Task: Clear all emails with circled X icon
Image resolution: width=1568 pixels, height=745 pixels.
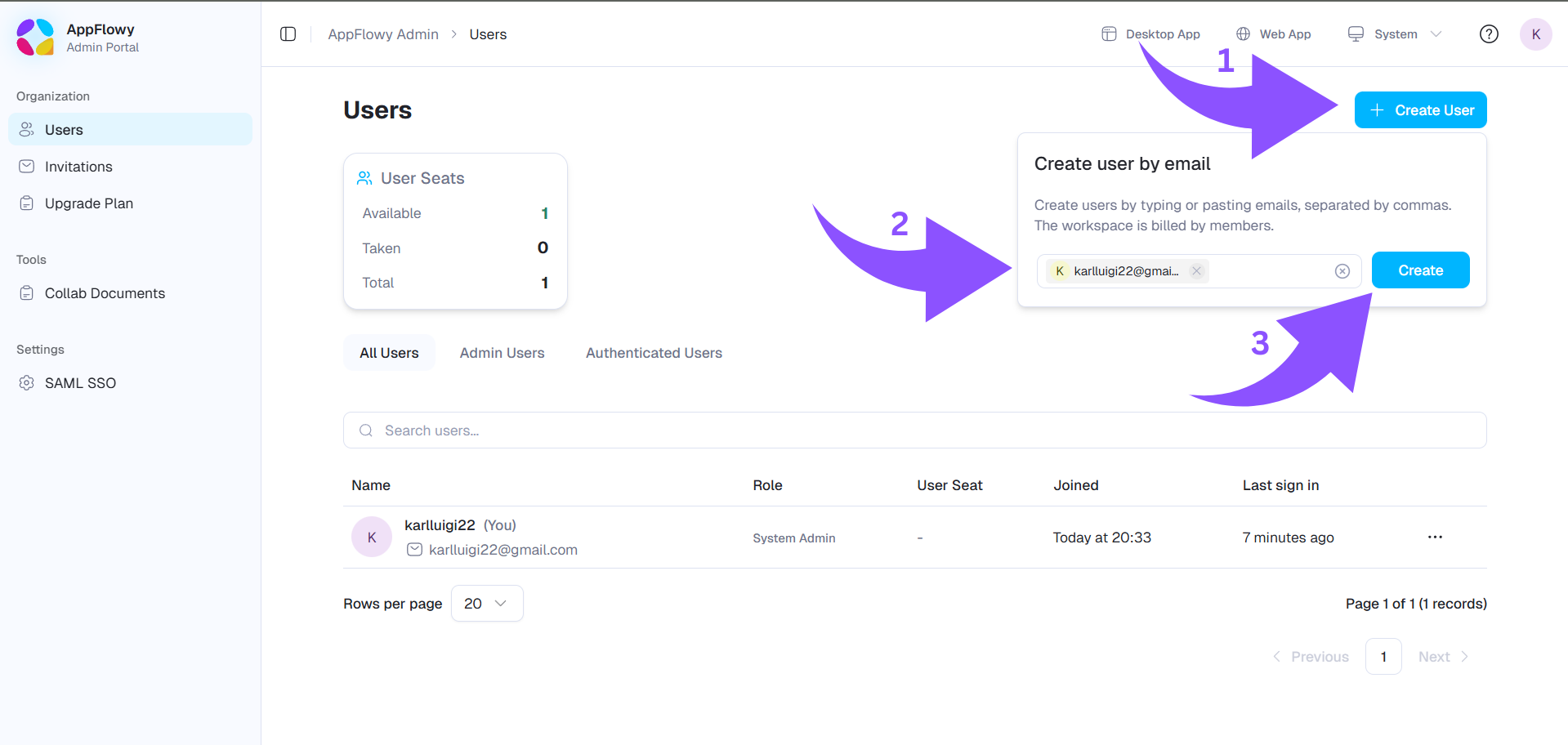Action: [x=1342, y=271]
